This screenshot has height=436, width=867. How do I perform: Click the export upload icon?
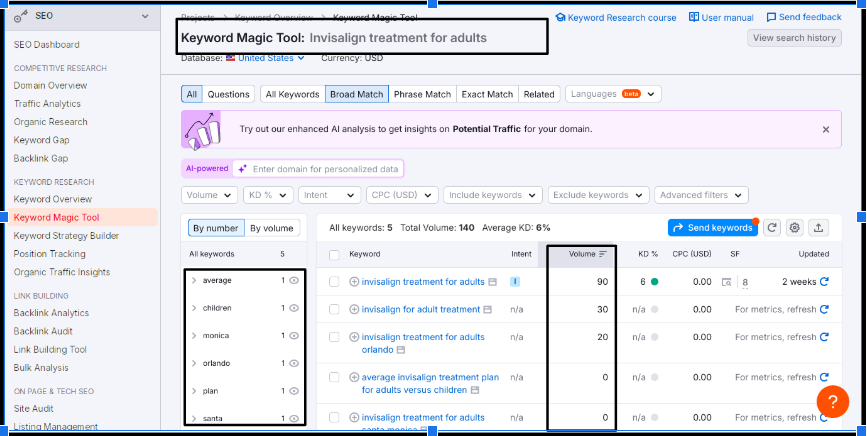(819, 228)
